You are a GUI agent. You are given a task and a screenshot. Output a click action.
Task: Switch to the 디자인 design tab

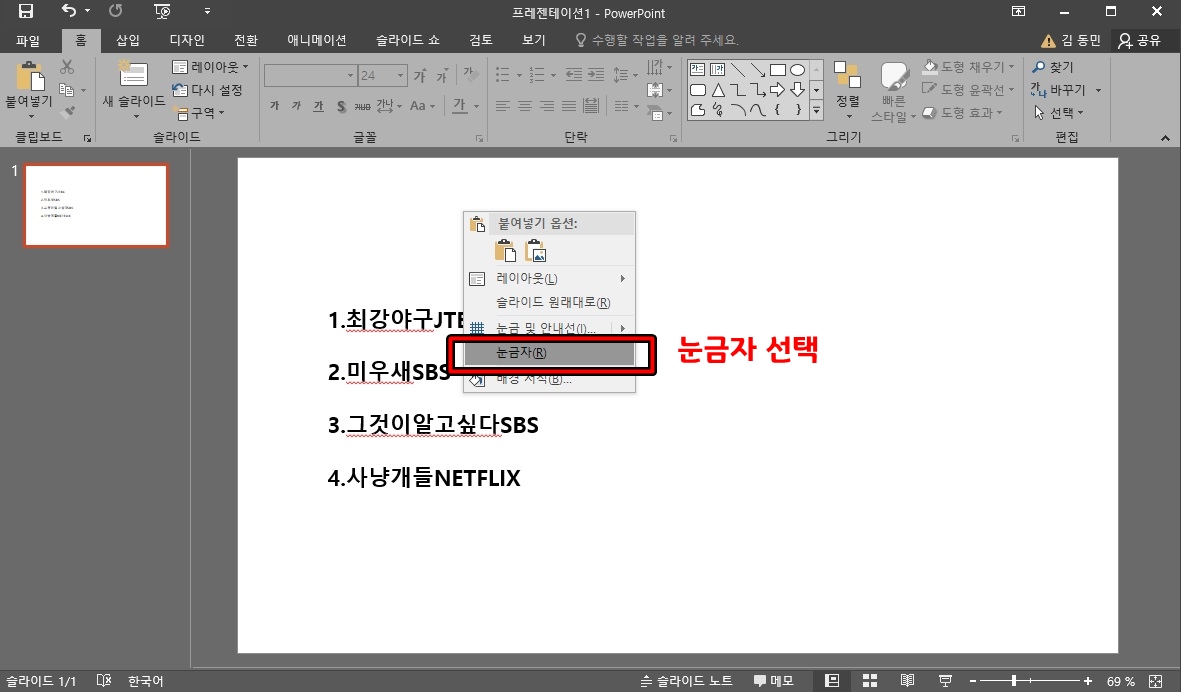coord(187,41)
